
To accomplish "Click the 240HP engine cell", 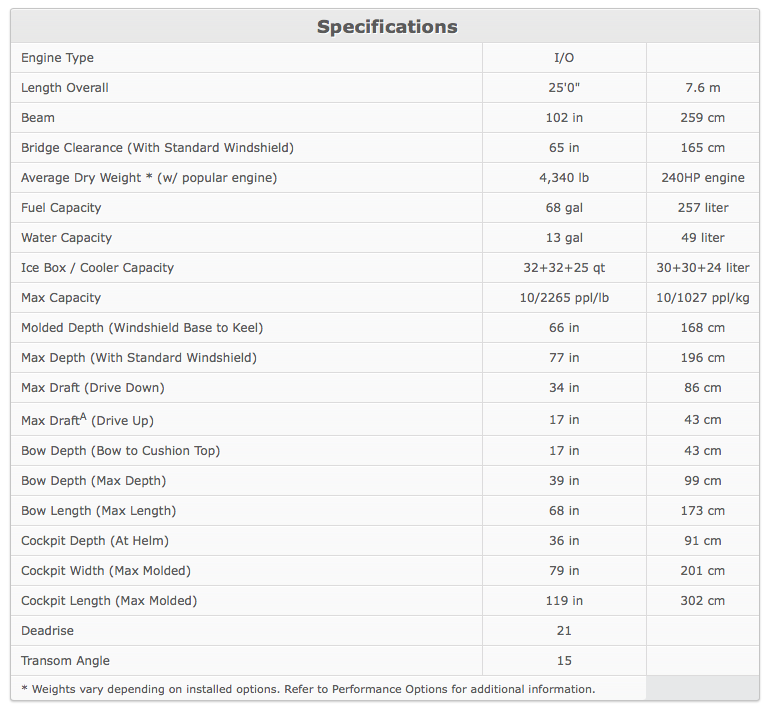I will coord(702,178).
